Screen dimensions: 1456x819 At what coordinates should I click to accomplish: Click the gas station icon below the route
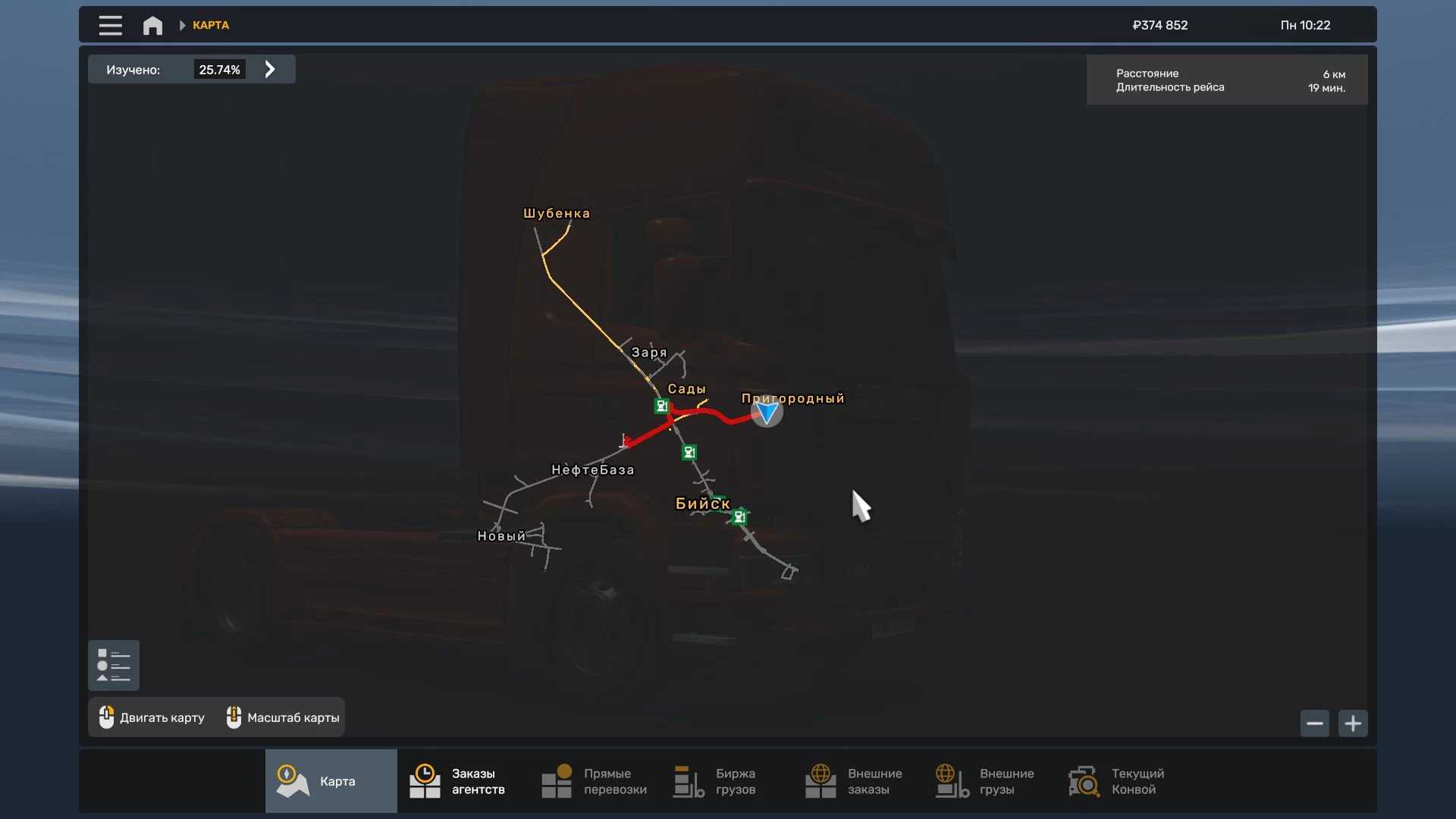[689, 453]
